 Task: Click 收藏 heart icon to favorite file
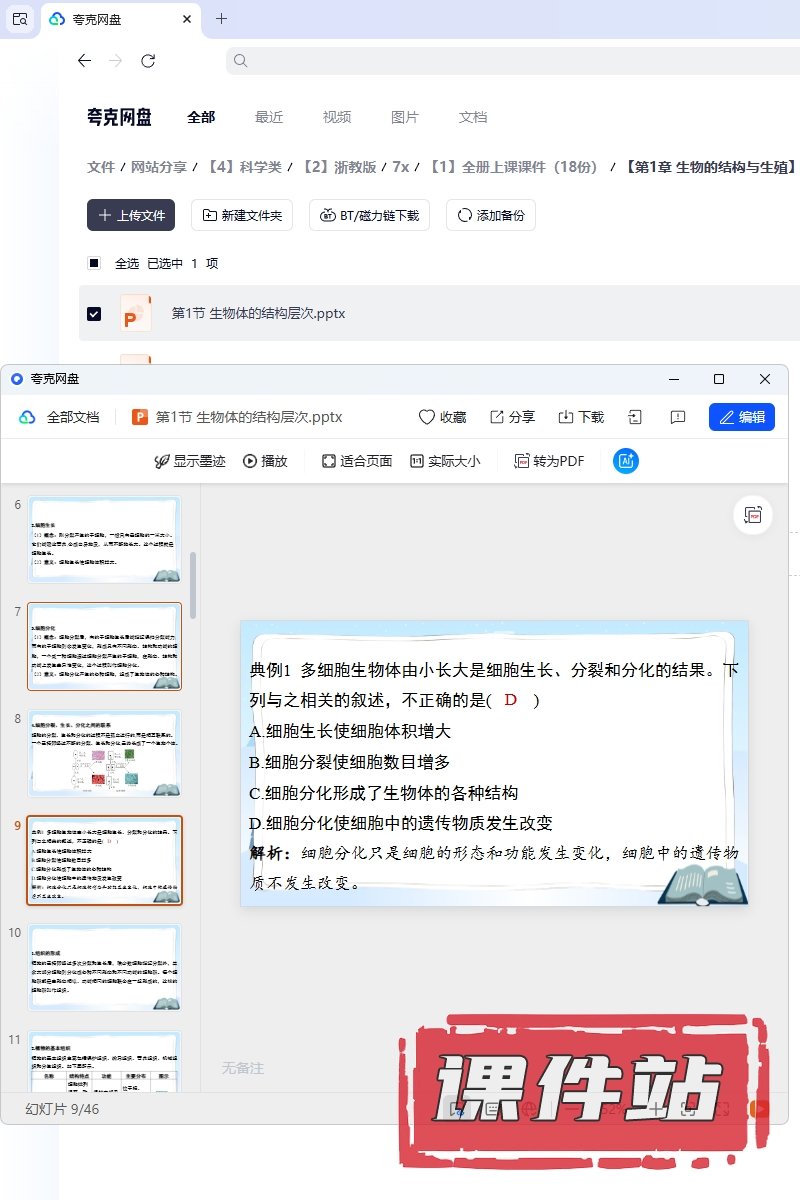(441, 417)
